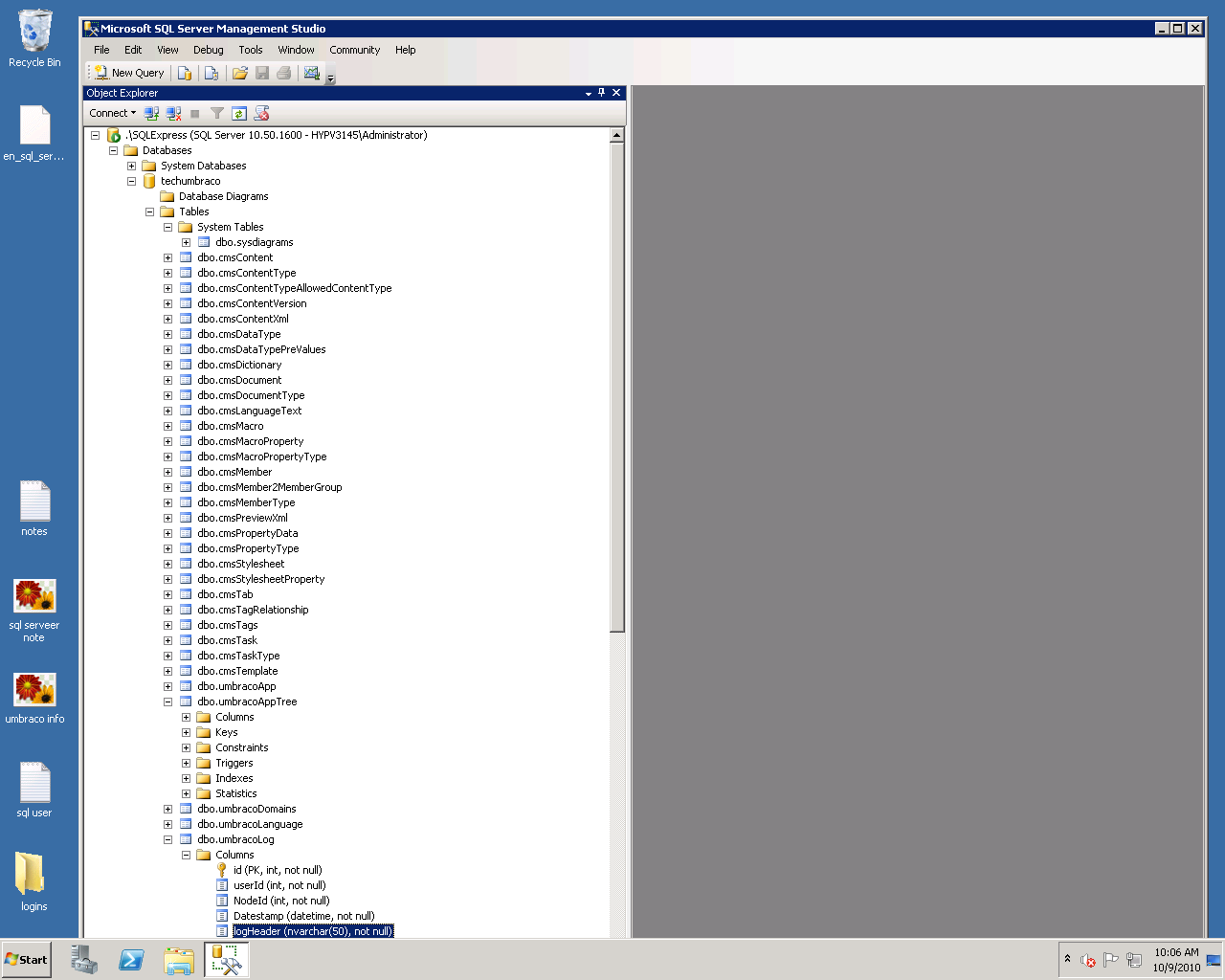Click the Object Explorer scroll up arrow
This screenshot has width=1225, height=980.
(x=617, y=135)
